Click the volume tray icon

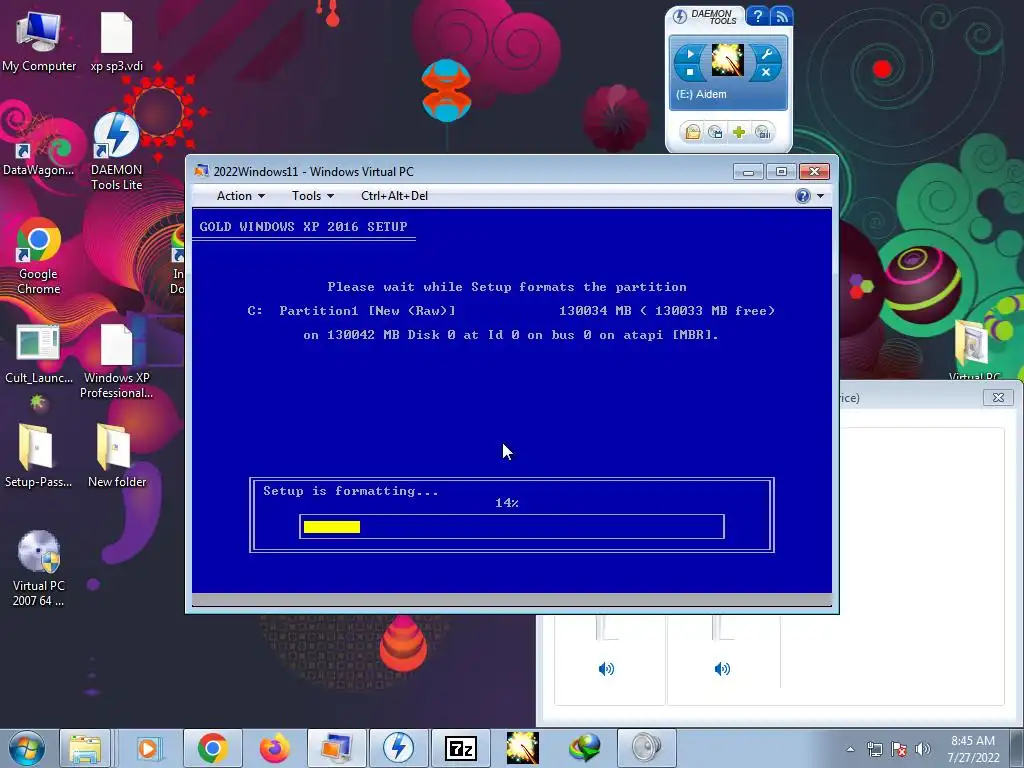click(922, 749)
